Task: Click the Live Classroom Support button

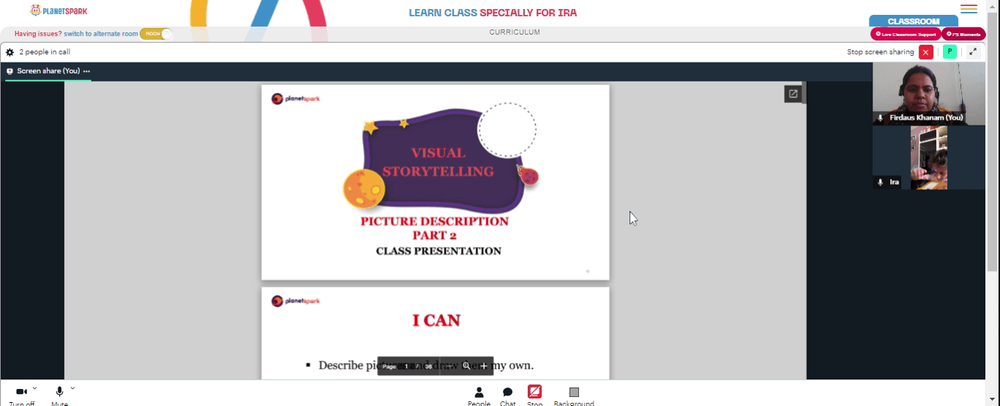Action: tap(906, 34)
